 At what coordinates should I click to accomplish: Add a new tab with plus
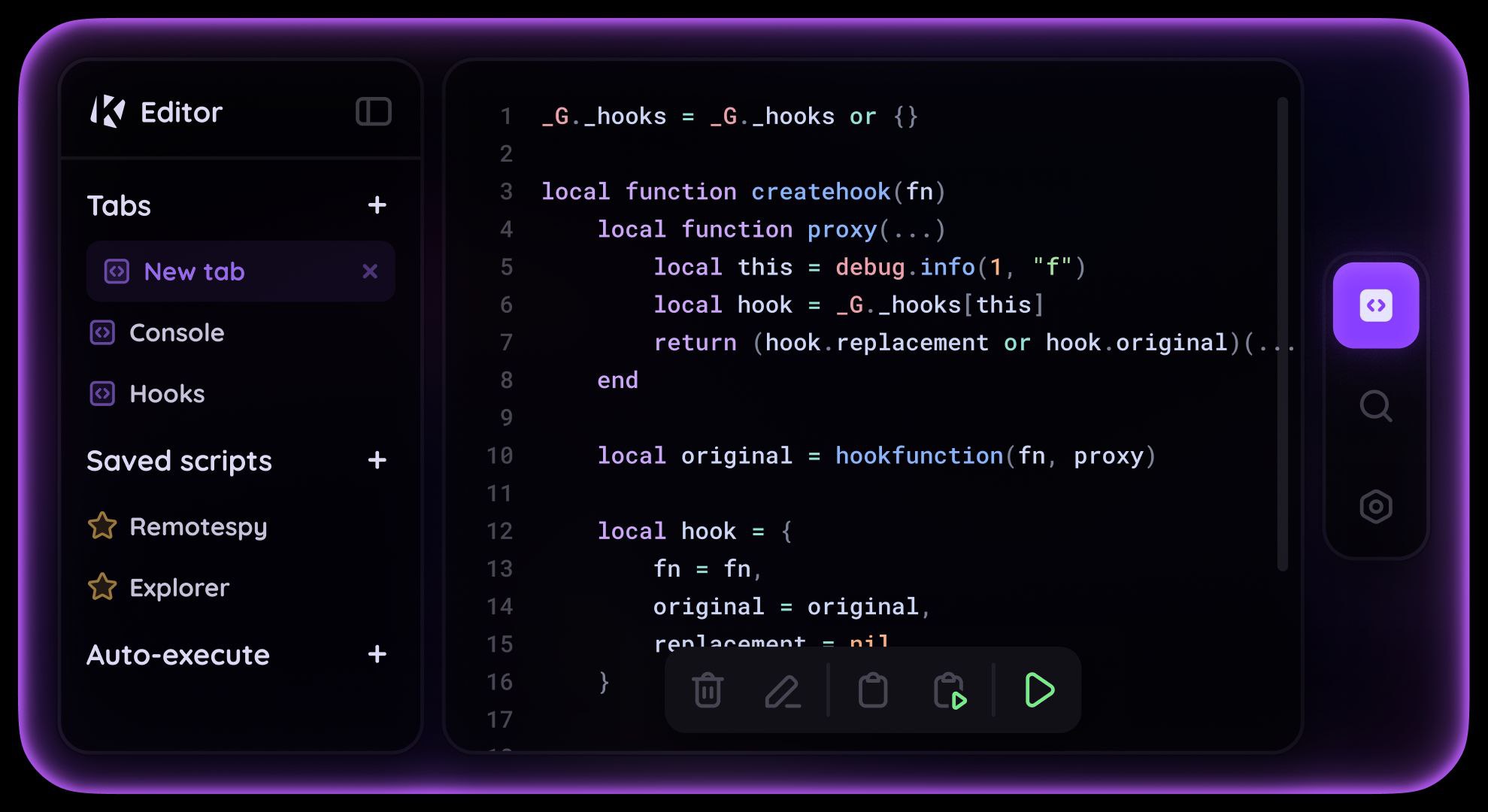377,205
